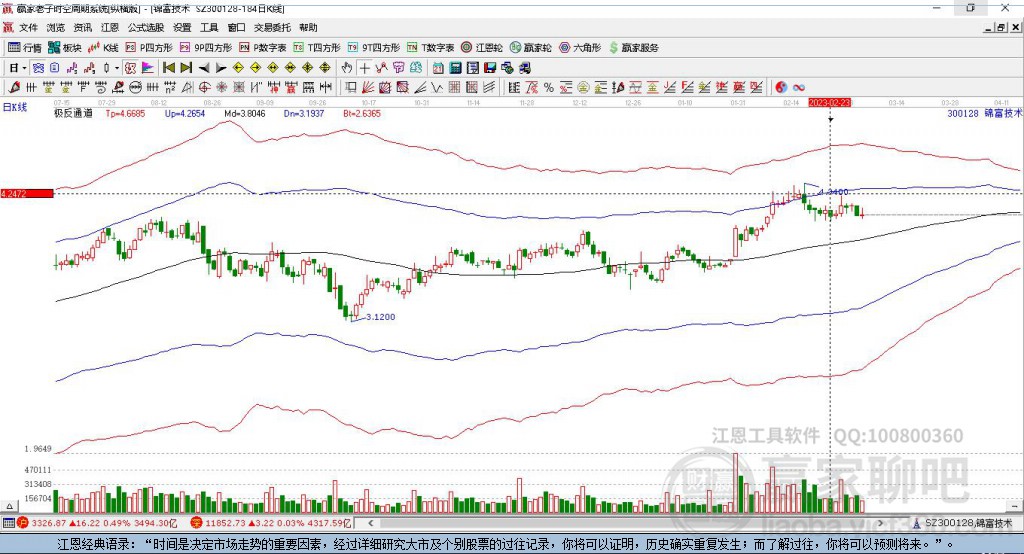Click the Md=3.8046 indicator value
This screenshot has width=1024, height=554.
pos(245,113)
